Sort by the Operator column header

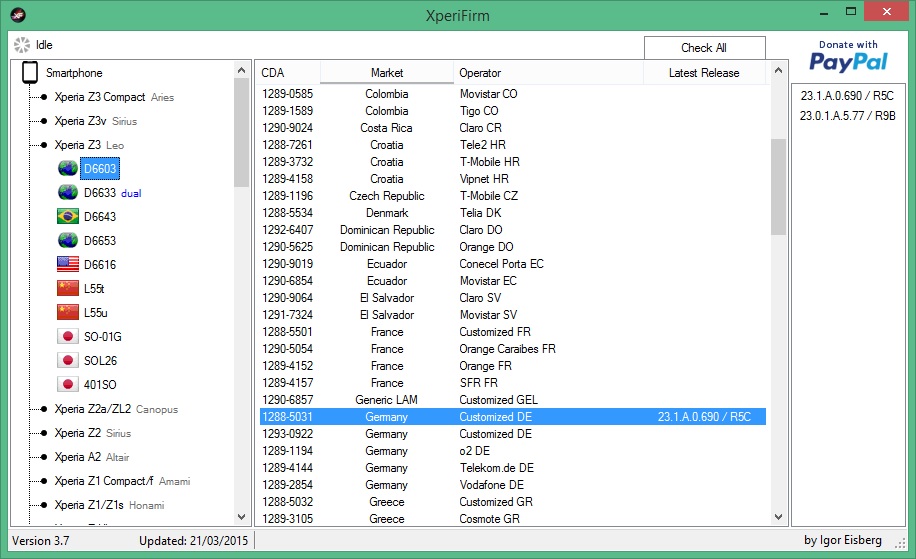tap(548, 72)
